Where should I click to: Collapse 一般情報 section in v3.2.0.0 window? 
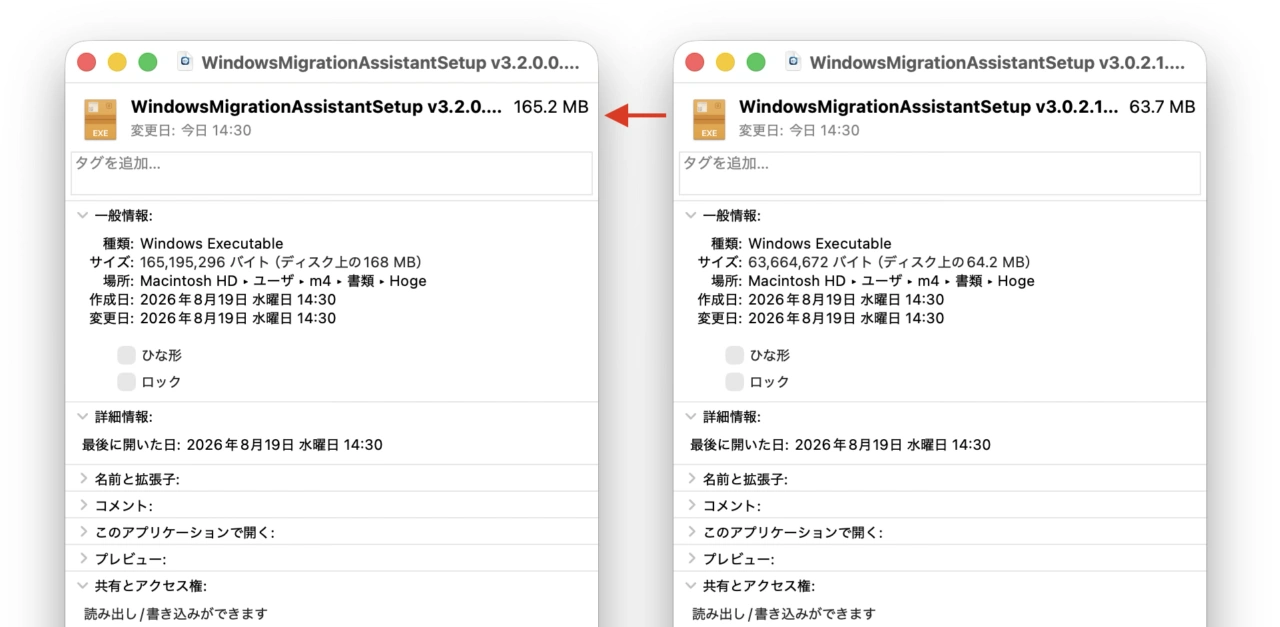pyautogui.click(x=83, y=215)
